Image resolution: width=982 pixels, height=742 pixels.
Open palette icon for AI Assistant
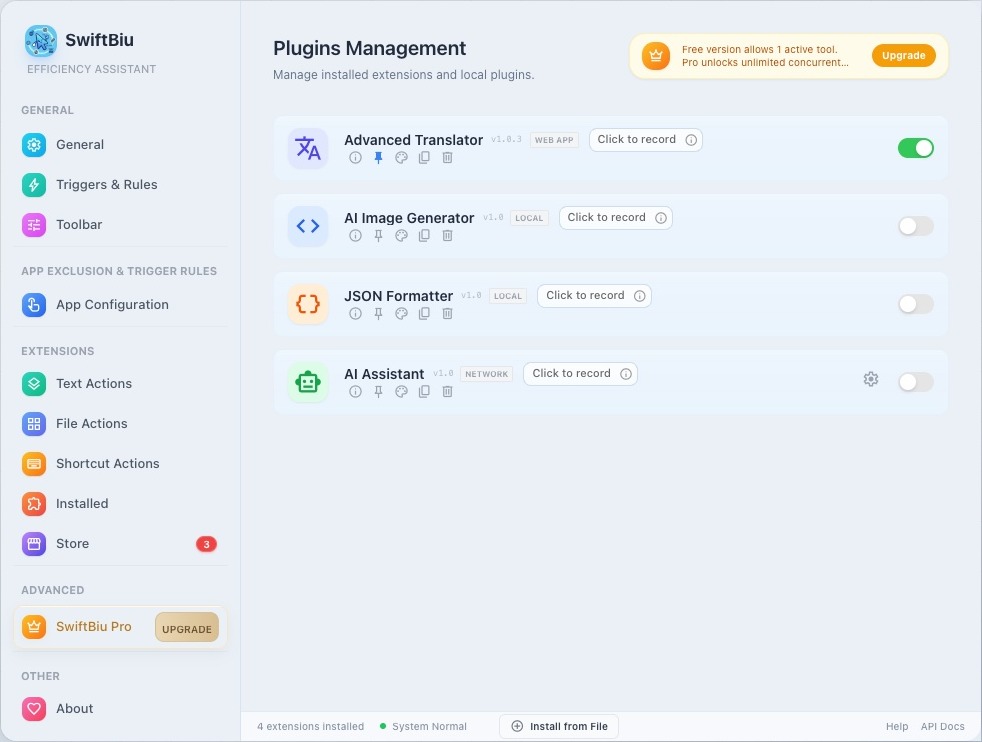click(401, 391)
